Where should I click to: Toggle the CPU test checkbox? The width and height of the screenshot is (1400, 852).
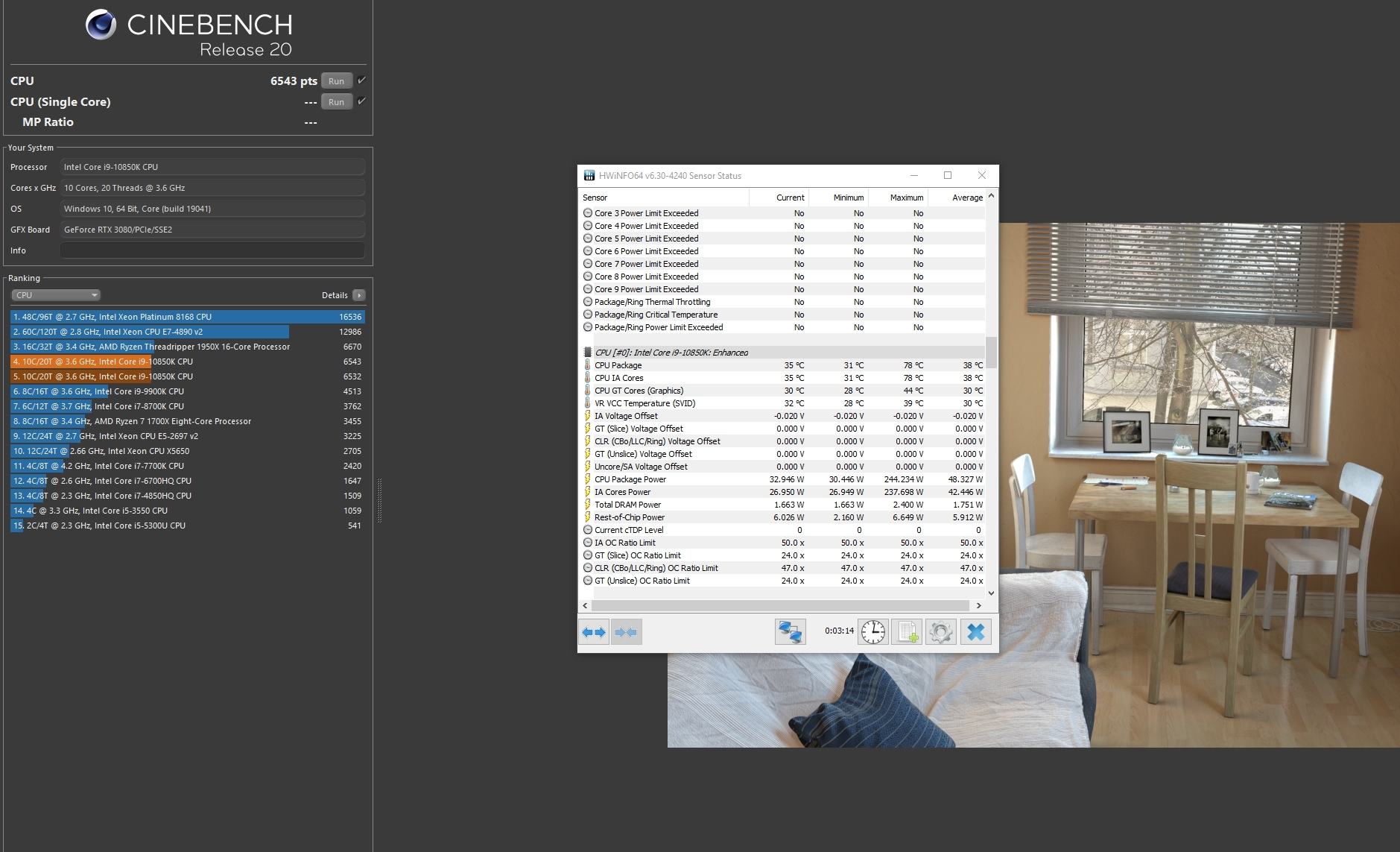pyautogui.click(x=361, y=80)
